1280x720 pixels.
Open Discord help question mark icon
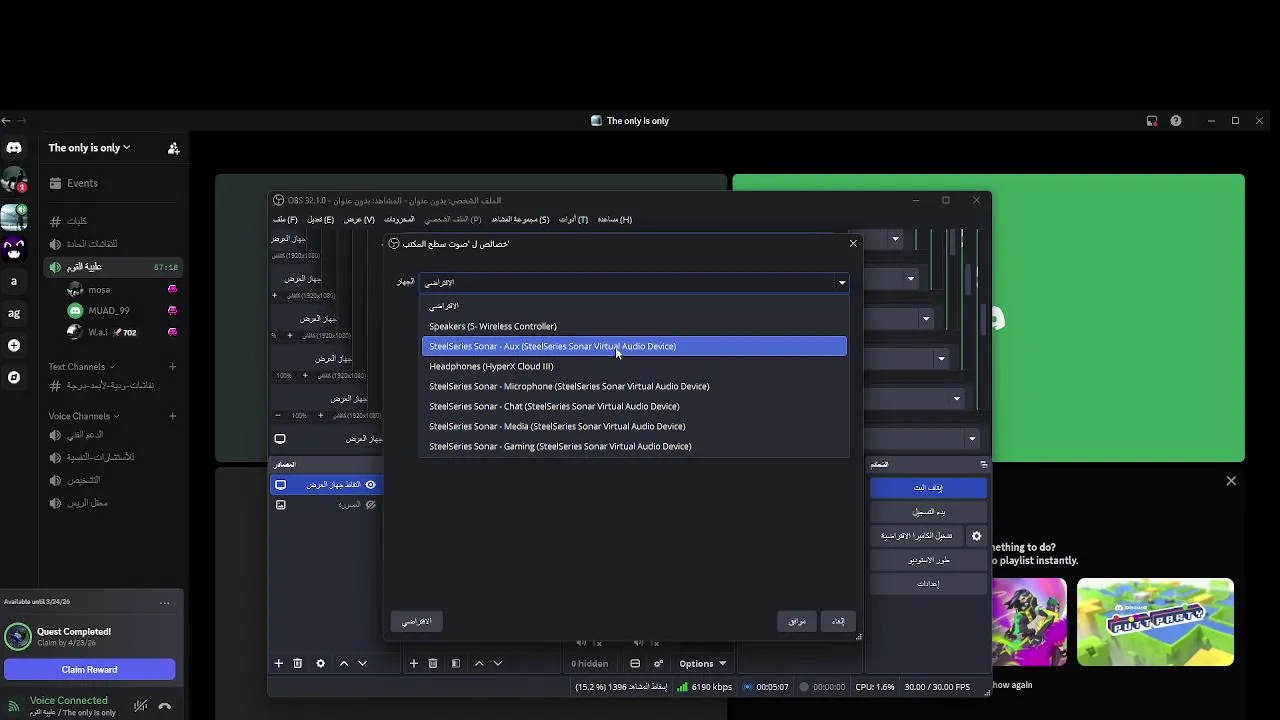[x=1176, y=121]
